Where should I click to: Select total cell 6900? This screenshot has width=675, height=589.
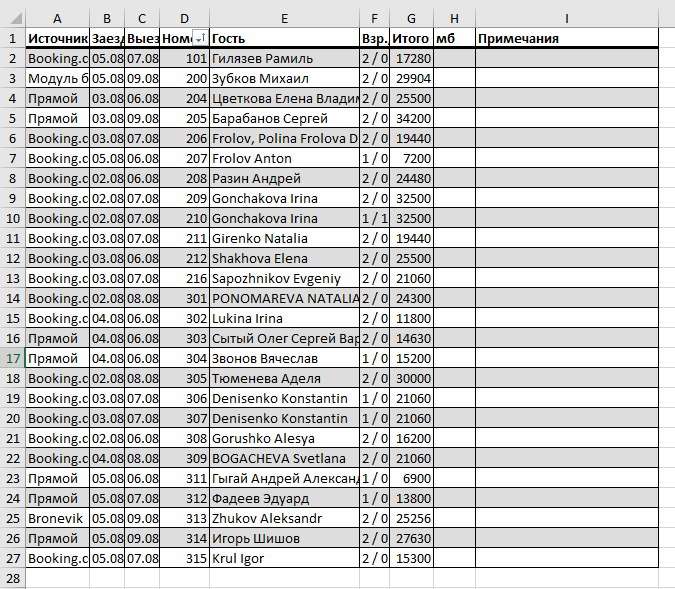pos(411,478)
